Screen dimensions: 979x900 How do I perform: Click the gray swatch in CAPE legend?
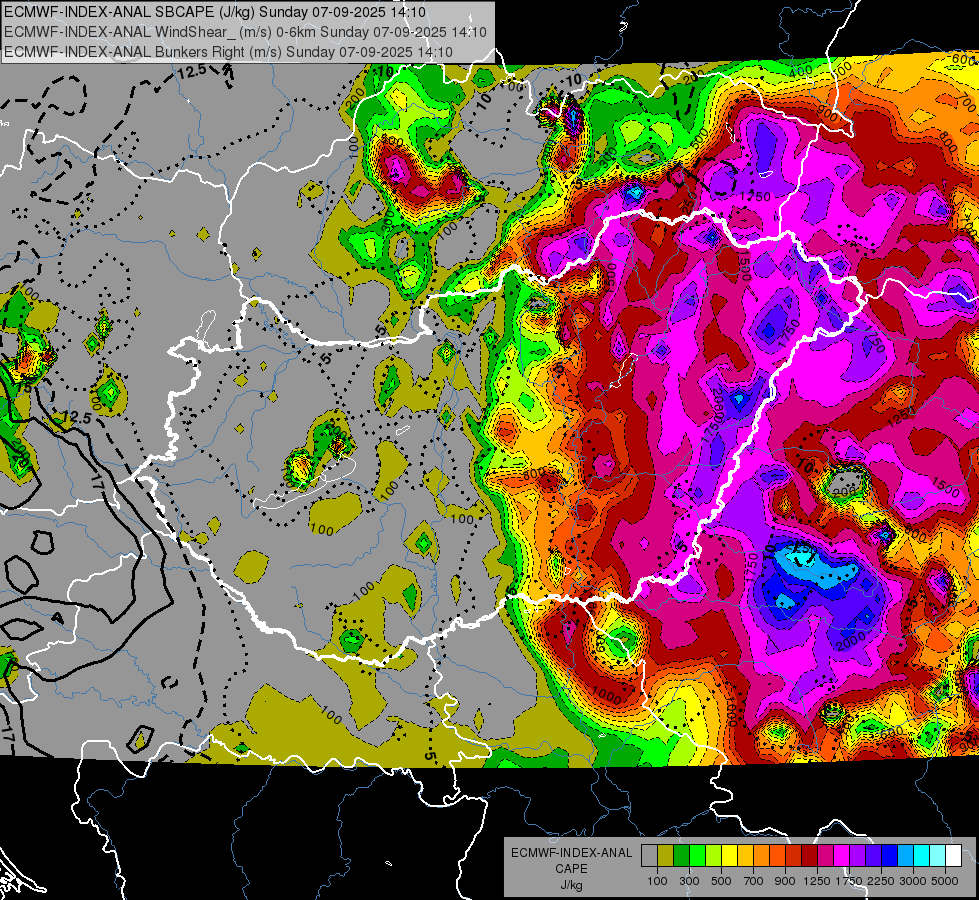pyautogui.click(x=650, y=855)
